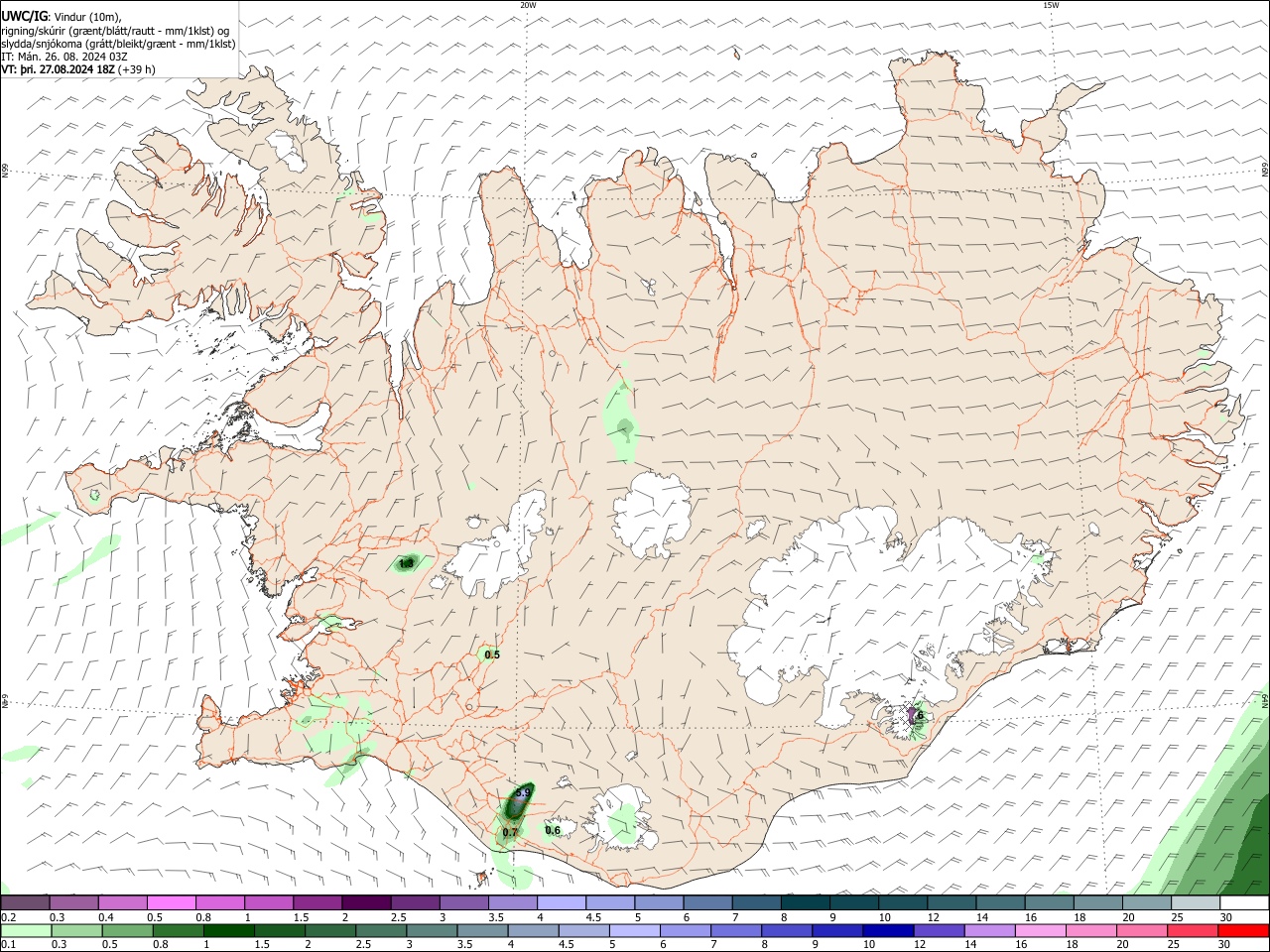Image resolution: width=1270 pixels, height=952 pixels.
Task: Pick the purple 1.5 swatch in upper legend row
Action: [x=317, y=902]
